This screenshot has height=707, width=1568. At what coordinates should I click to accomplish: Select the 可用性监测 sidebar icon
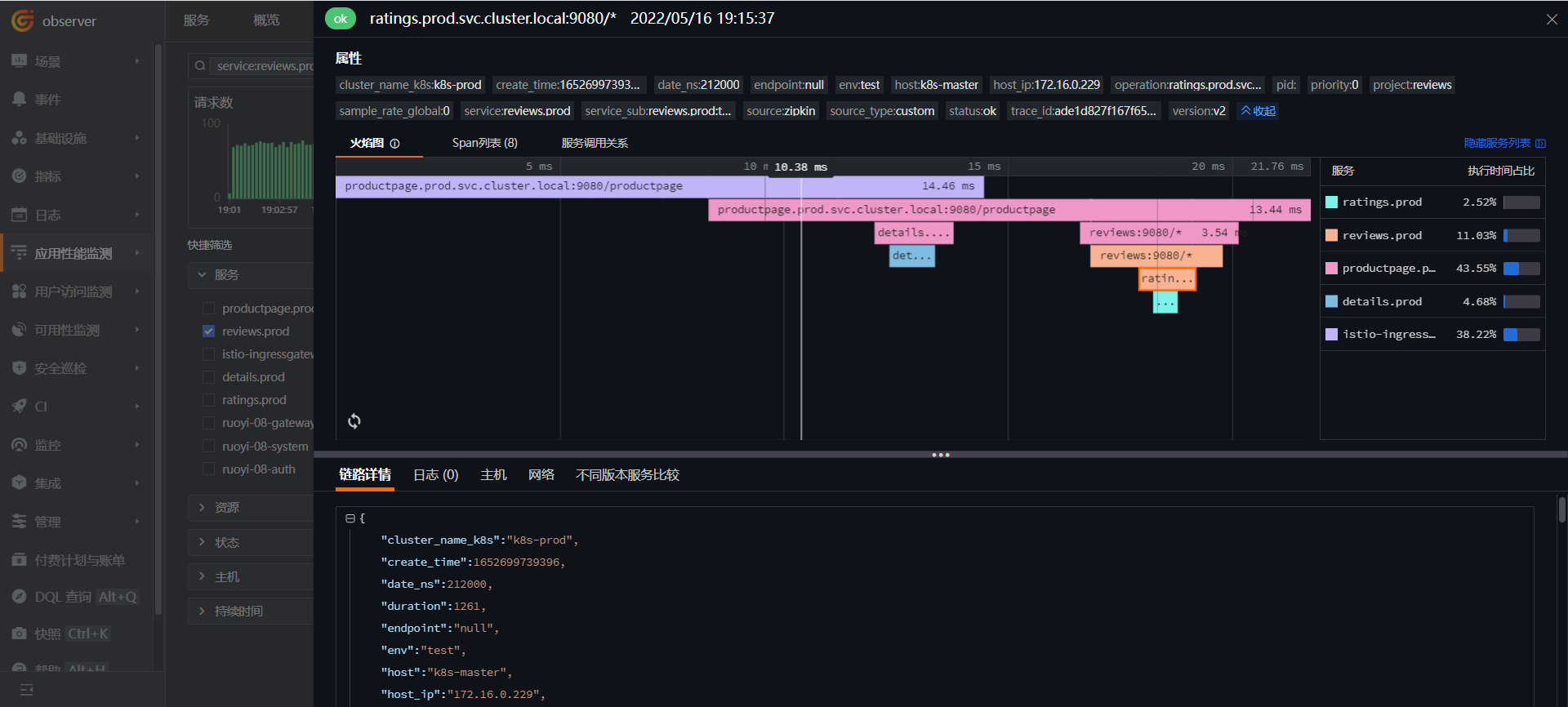(19, 330)
